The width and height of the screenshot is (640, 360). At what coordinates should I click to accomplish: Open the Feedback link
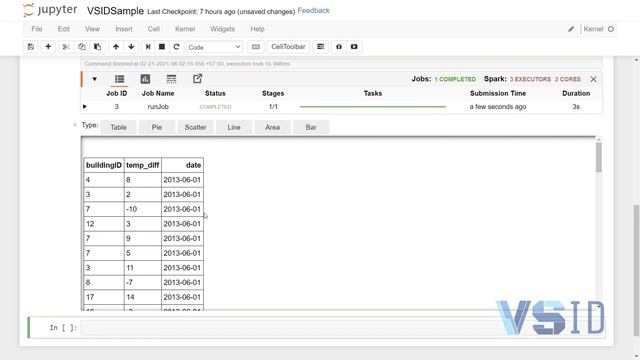pyautogui.click(x=313, y=11)
